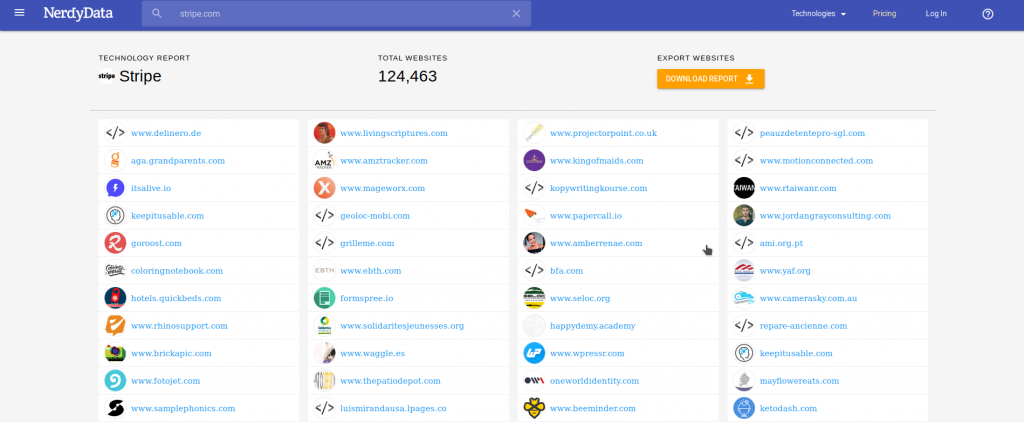Click the amberrenae.com portrait icon
This screenshot has width=1024, height=422.
(x=534, y=243)
